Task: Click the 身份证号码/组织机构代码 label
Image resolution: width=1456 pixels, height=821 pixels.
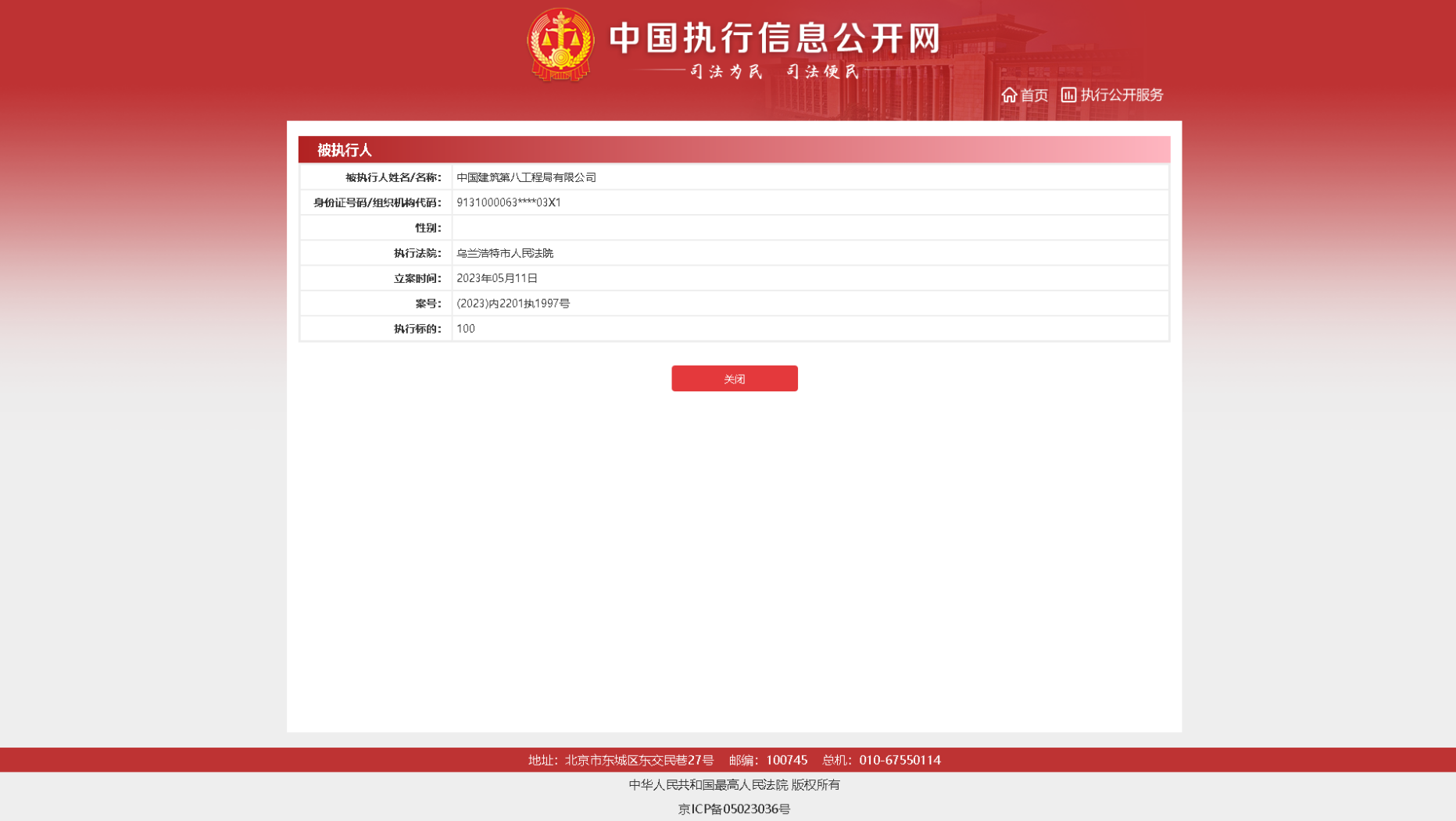Action: coord(377,203)
